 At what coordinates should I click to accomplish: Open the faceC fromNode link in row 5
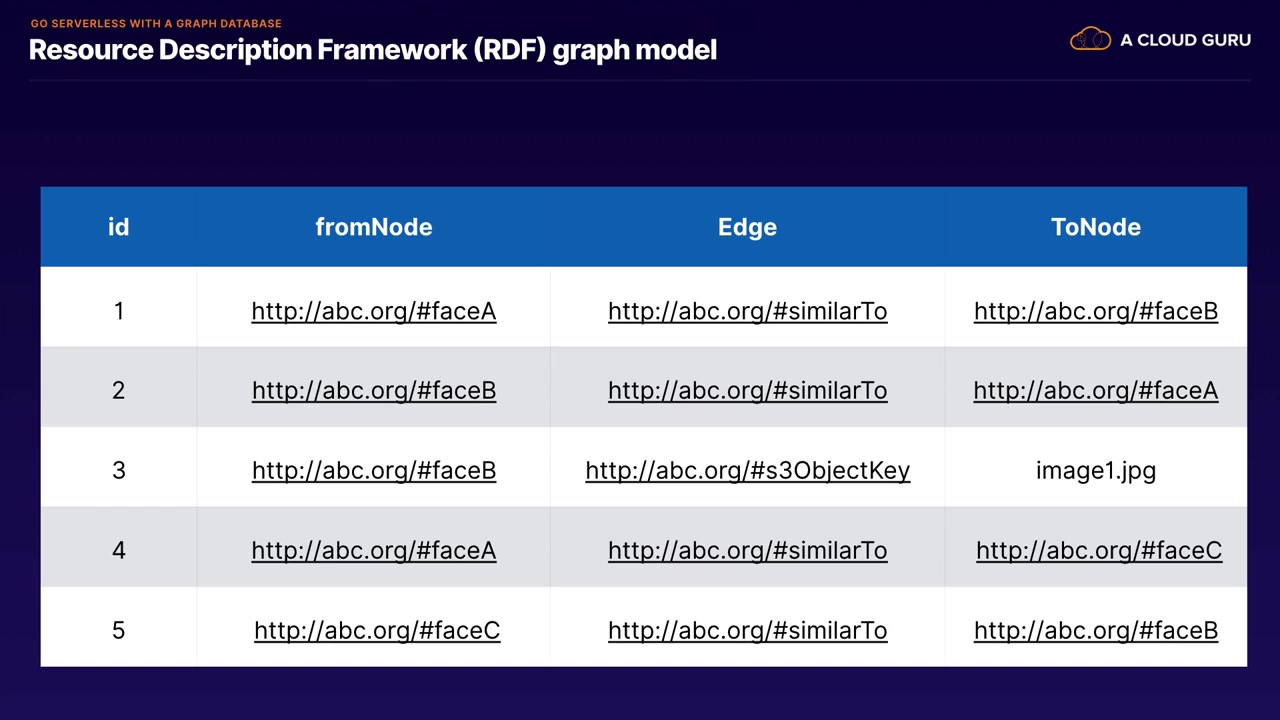pyautogui.click(x=376, y=631)
